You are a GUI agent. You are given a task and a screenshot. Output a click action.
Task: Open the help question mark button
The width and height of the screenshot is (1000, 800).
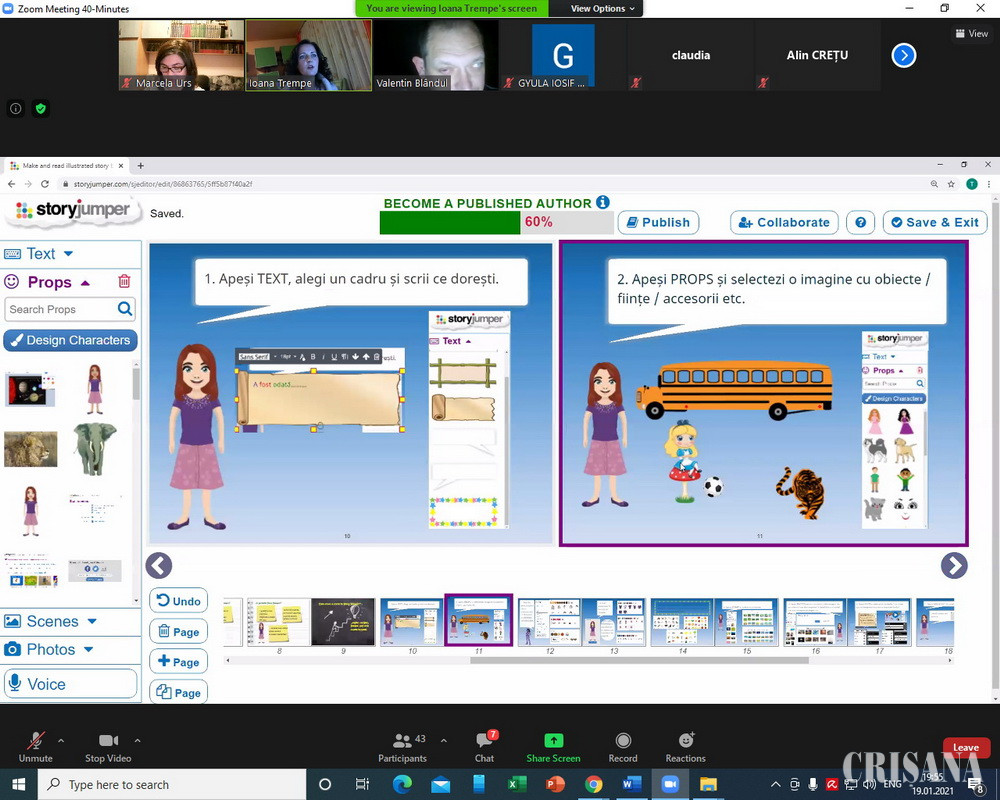pyautogui.click(x=860, y=222)
